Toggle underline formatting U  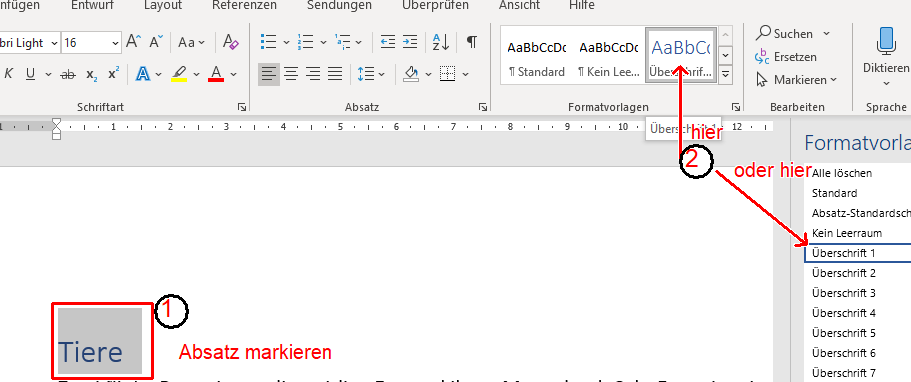[30, 74]
